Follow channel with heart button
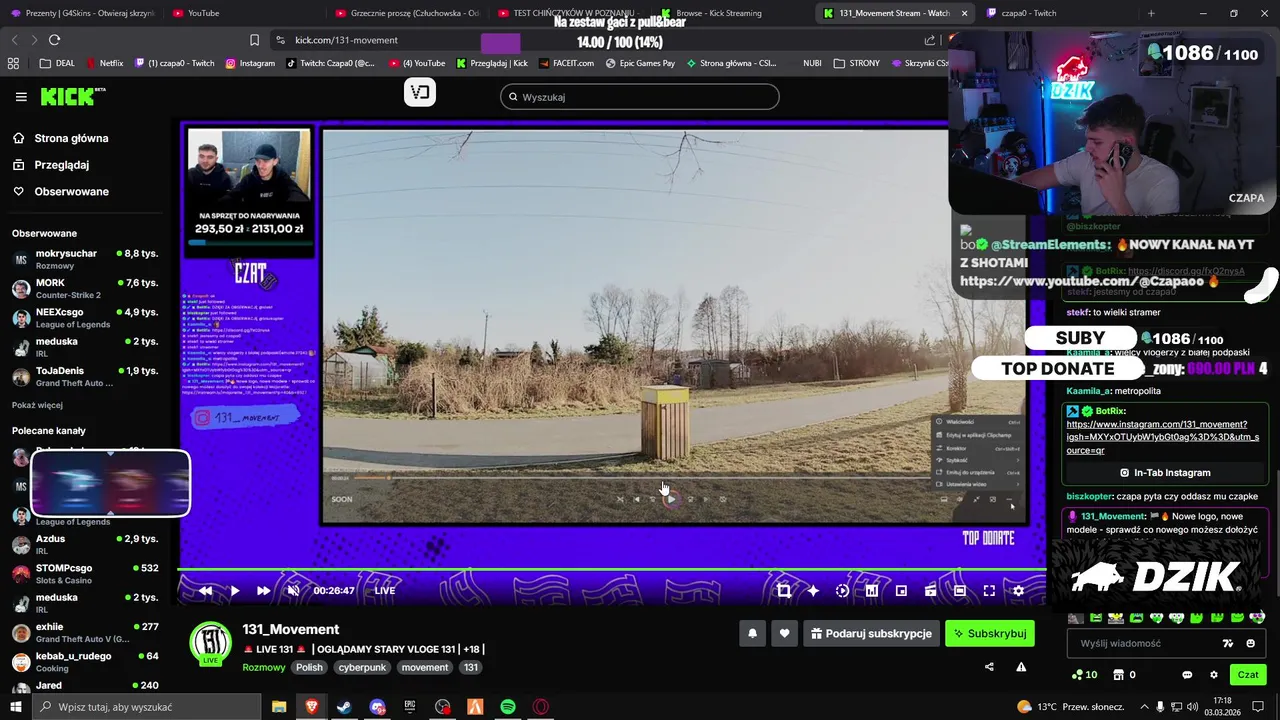The image size is (1280, 720). (784, 633)
